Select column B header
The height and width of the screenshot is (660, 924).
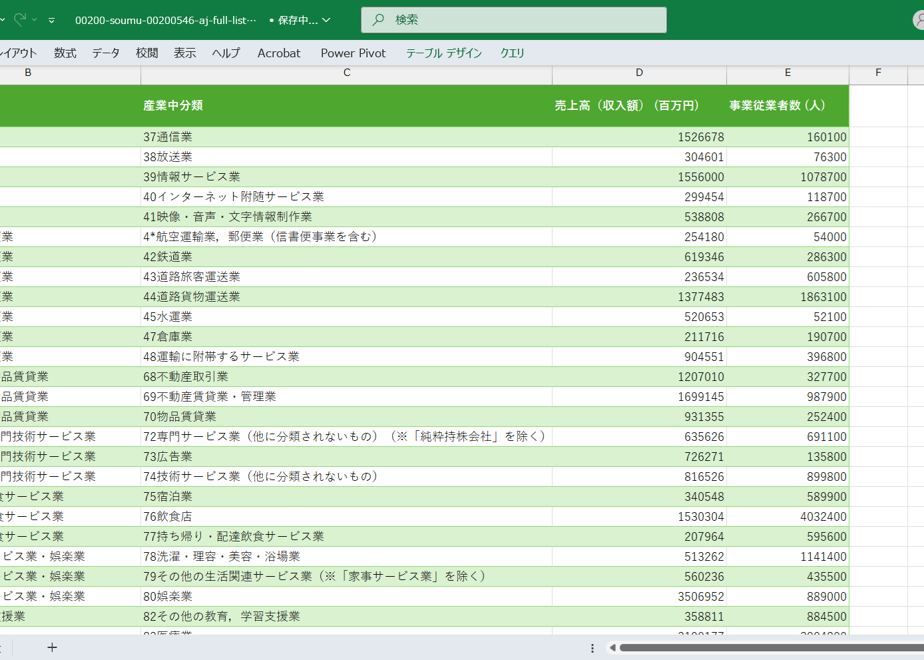point(28,73)
